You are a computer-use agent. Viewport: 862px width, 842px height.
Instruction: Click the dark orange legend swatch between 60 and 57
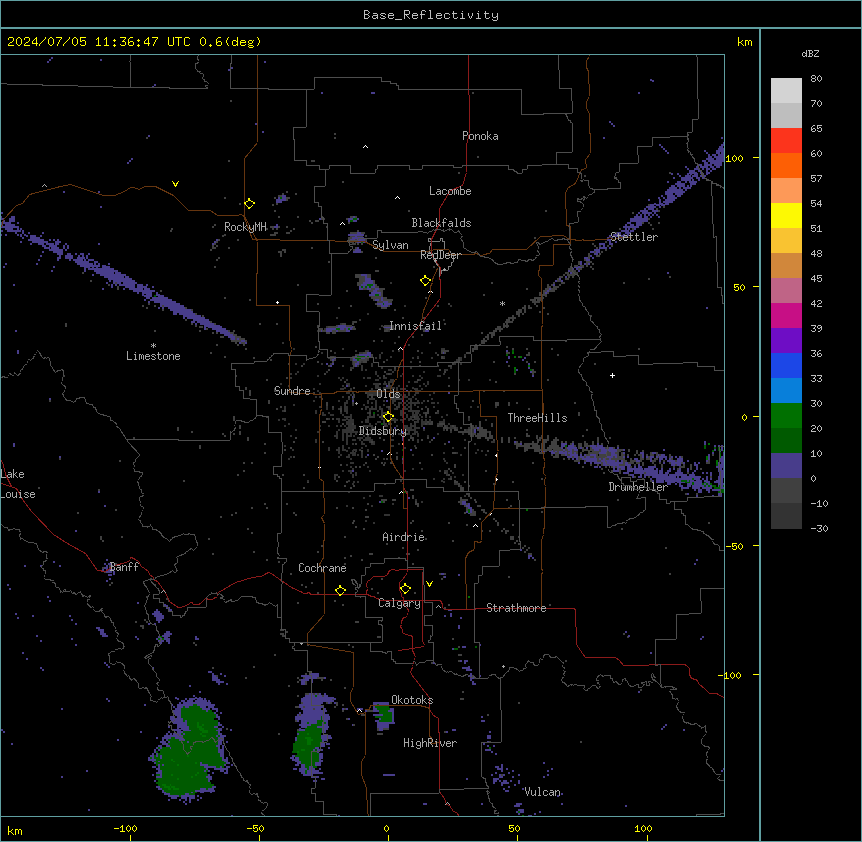click(786, 165)
